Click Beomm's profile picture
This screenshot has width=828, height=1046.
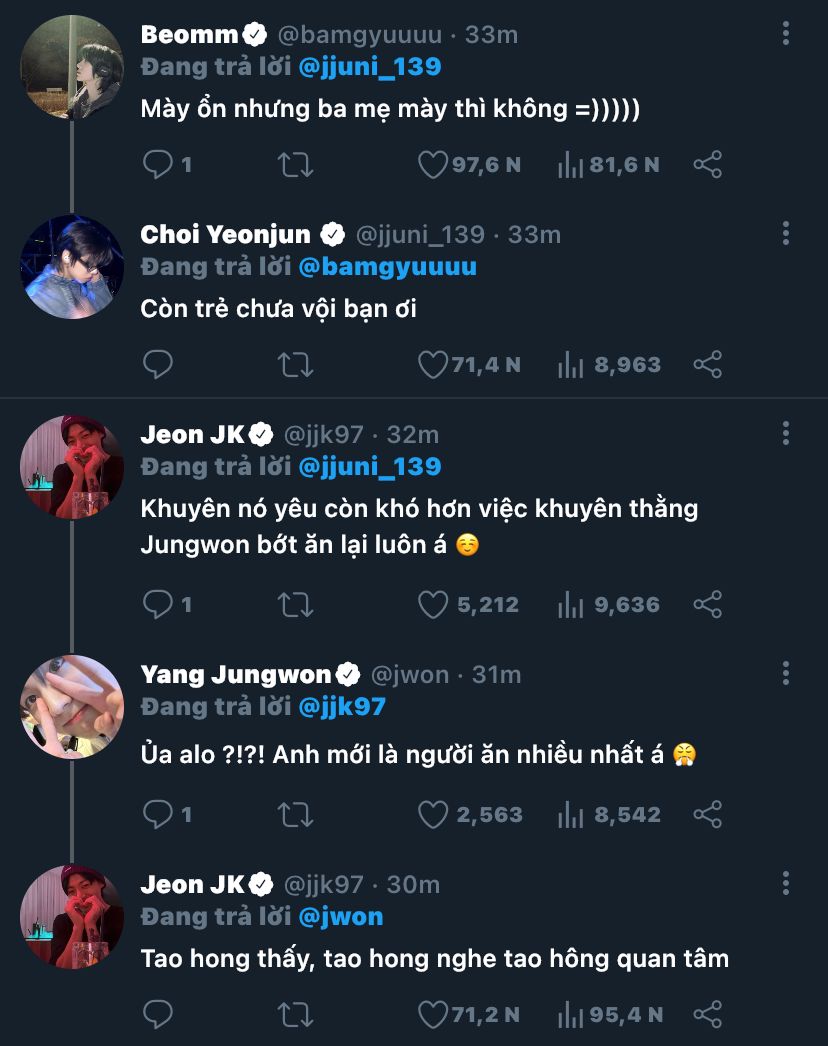coord(72,66)
